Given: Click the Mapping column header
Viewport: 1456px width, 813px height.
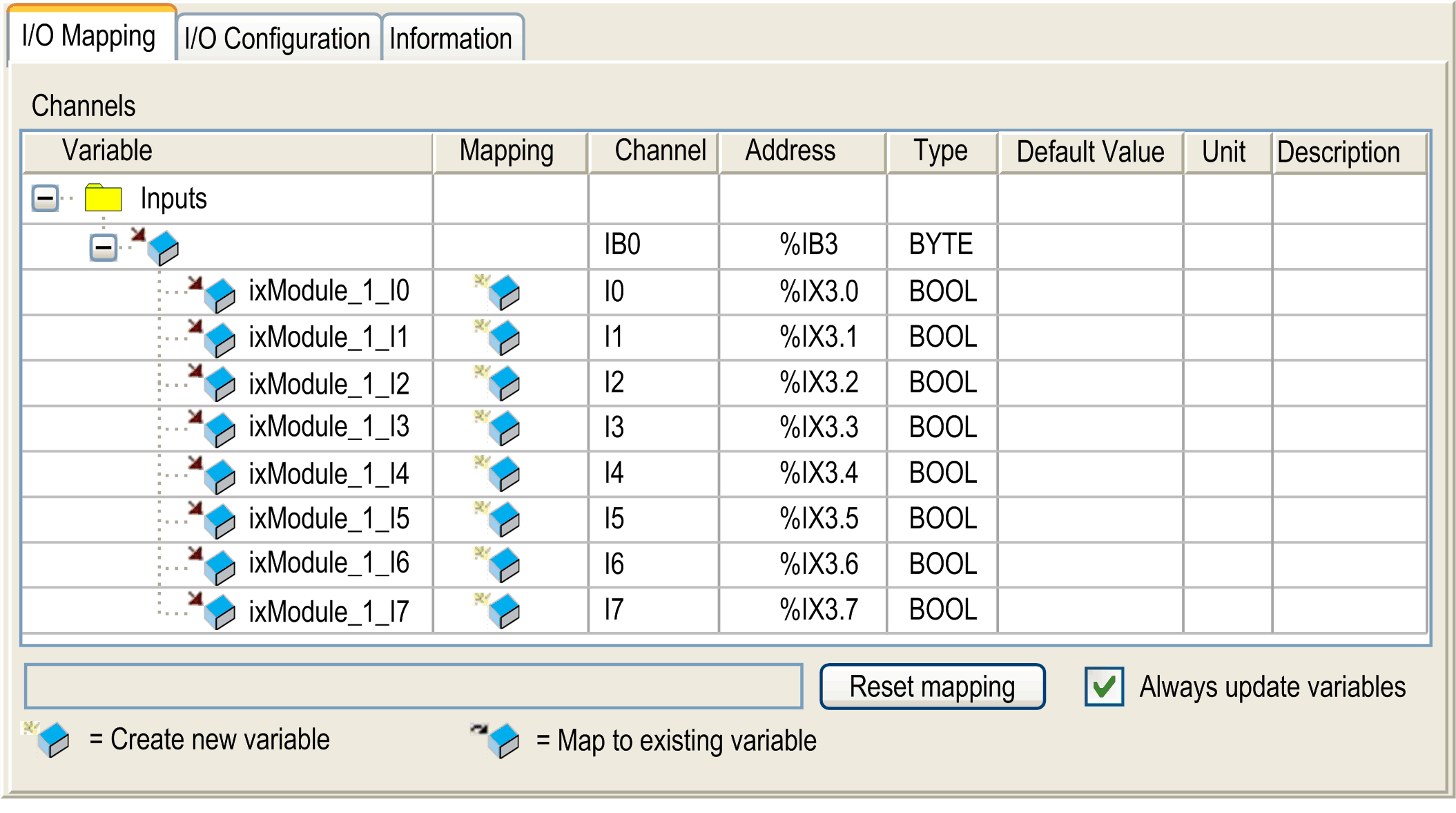Looking at the screenshot, I should point(510,152).
